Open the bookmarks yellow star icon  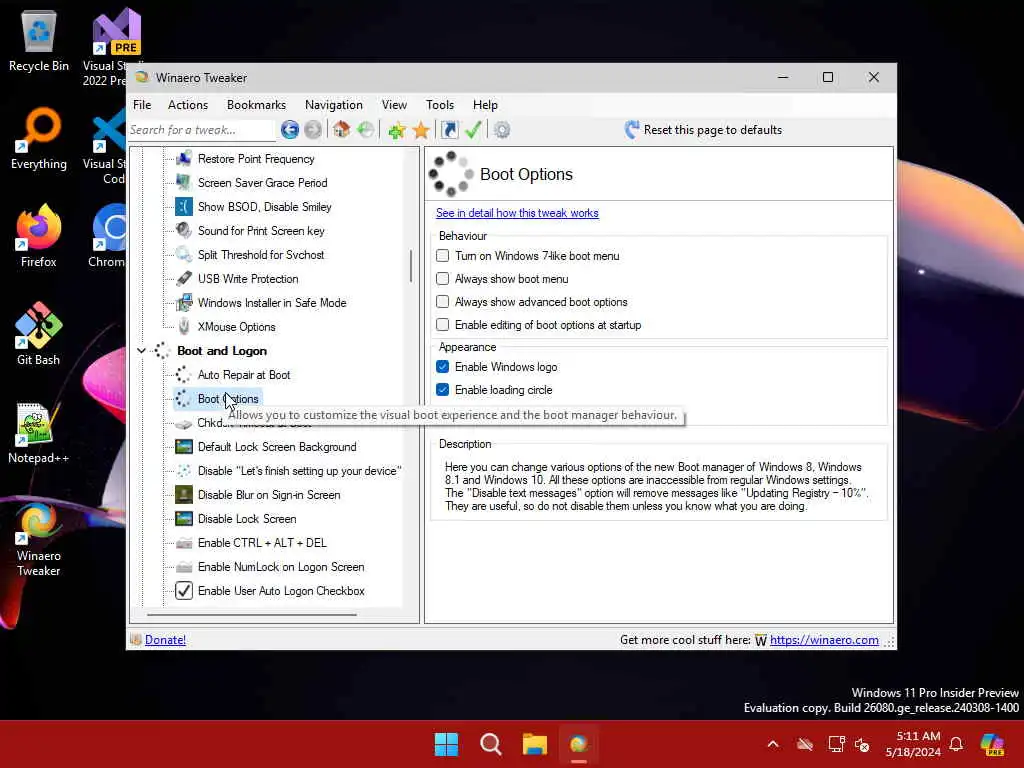[x=421, y=130]
